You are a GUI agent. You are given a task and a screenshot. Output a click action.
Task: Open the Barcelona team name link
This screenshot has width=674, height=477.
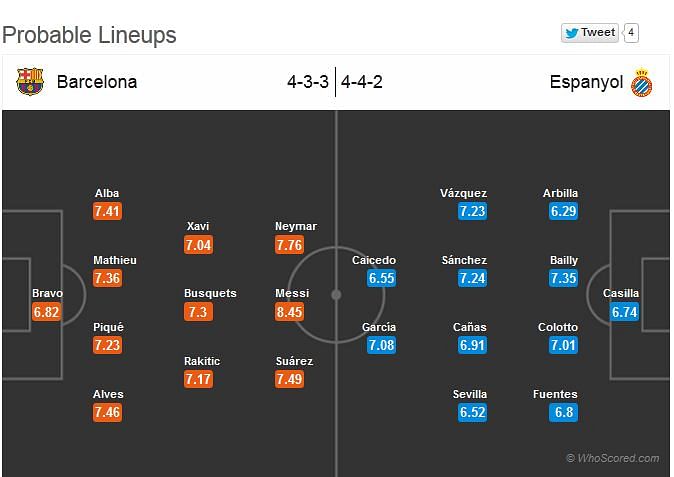[97, 82]
